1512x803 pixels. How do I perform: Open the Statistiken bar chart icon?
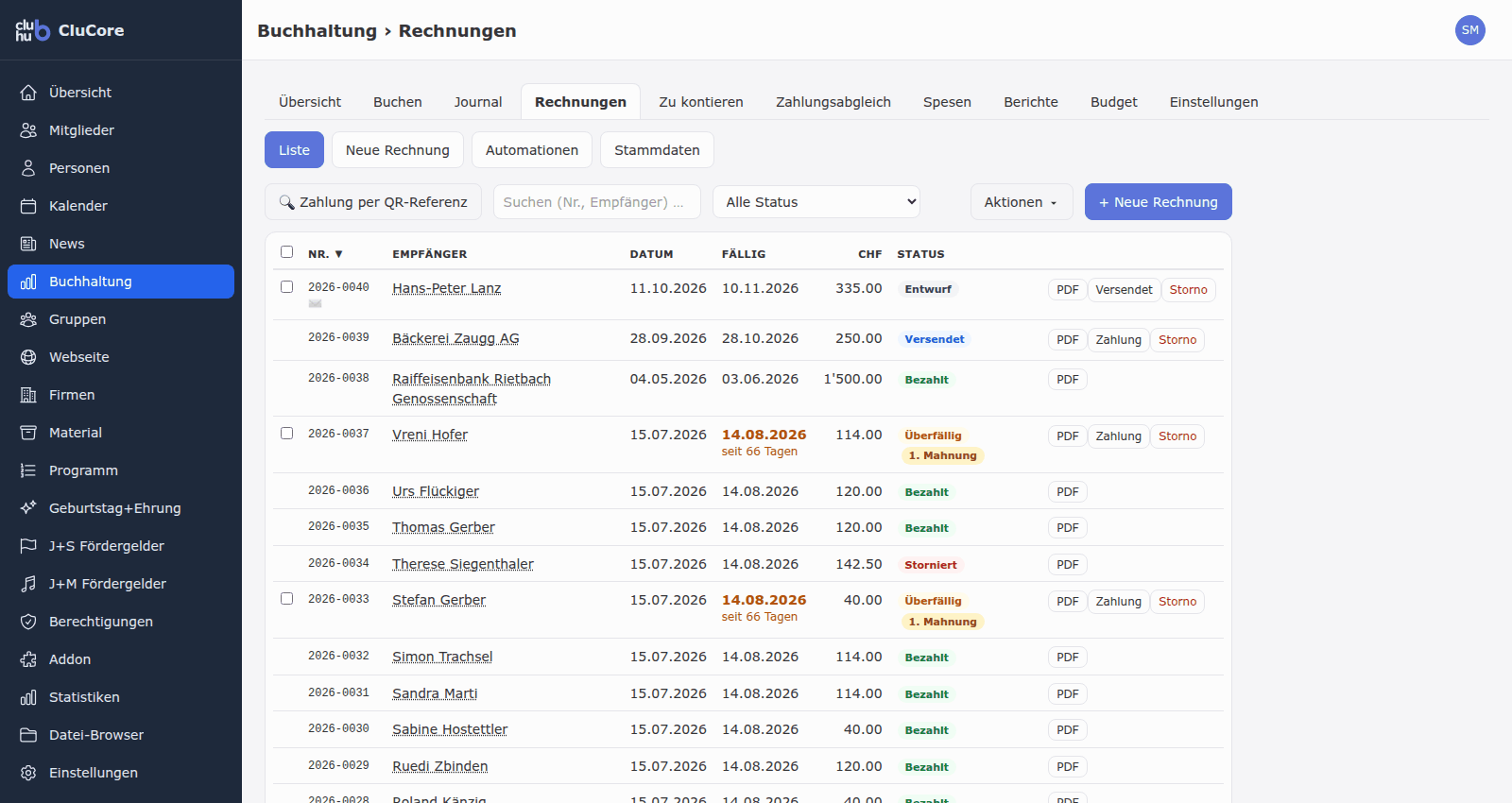(x=28, y=697)
